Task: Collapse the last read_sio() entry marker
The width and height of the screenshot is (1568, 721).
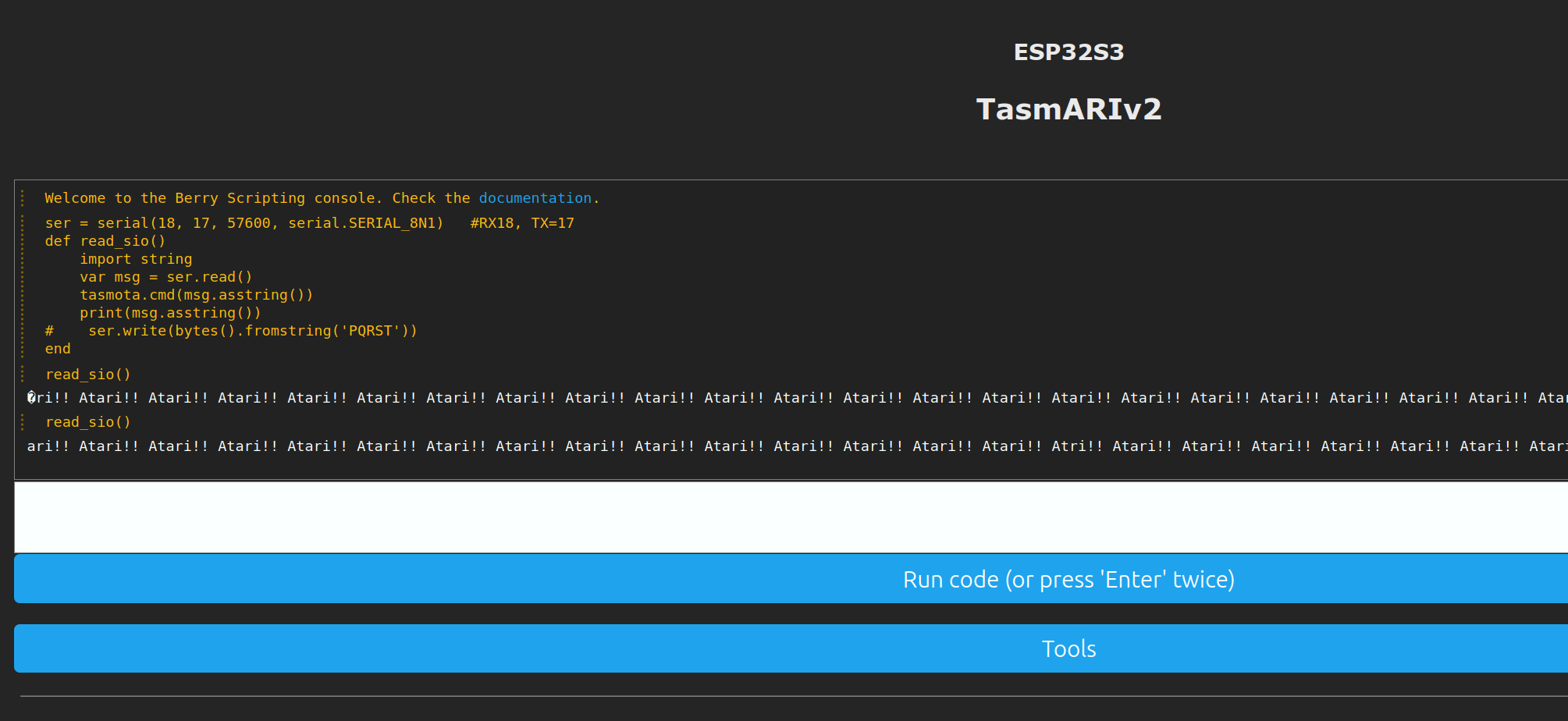Action: [x=23, y=421]
